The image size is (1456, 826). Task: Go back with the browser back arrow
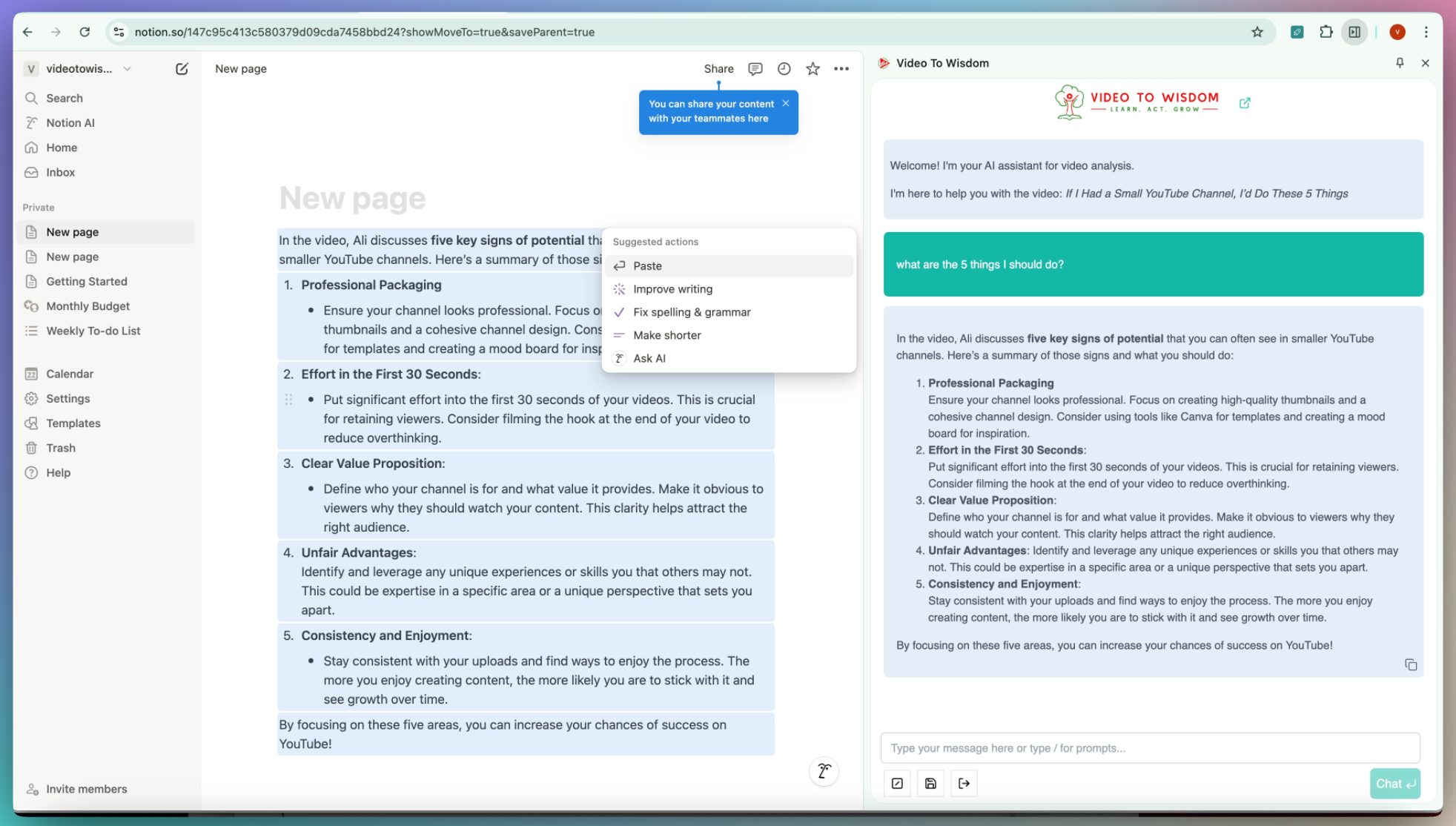27,32
